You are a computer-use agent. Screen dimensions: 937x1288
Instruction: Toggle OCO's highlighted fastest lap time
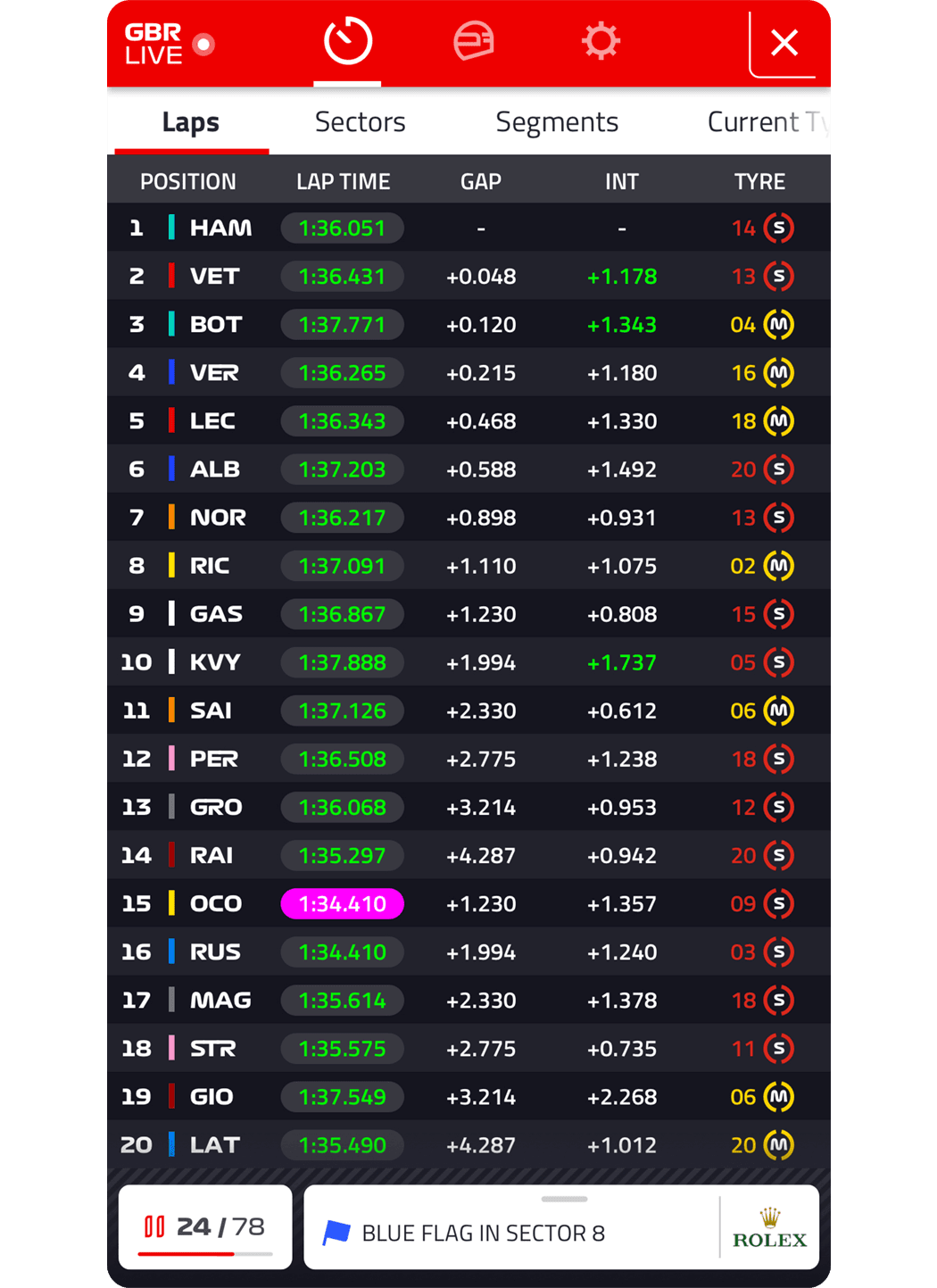(343, 903)
